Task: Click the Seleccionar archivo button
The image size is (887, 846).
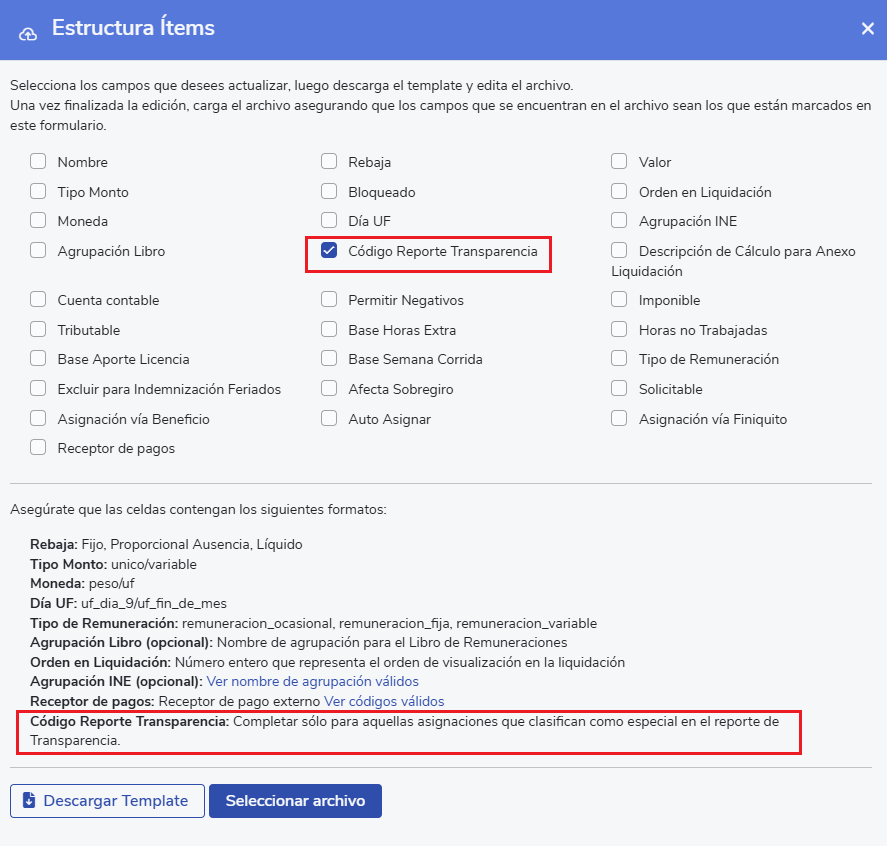Action: (295, 801)
